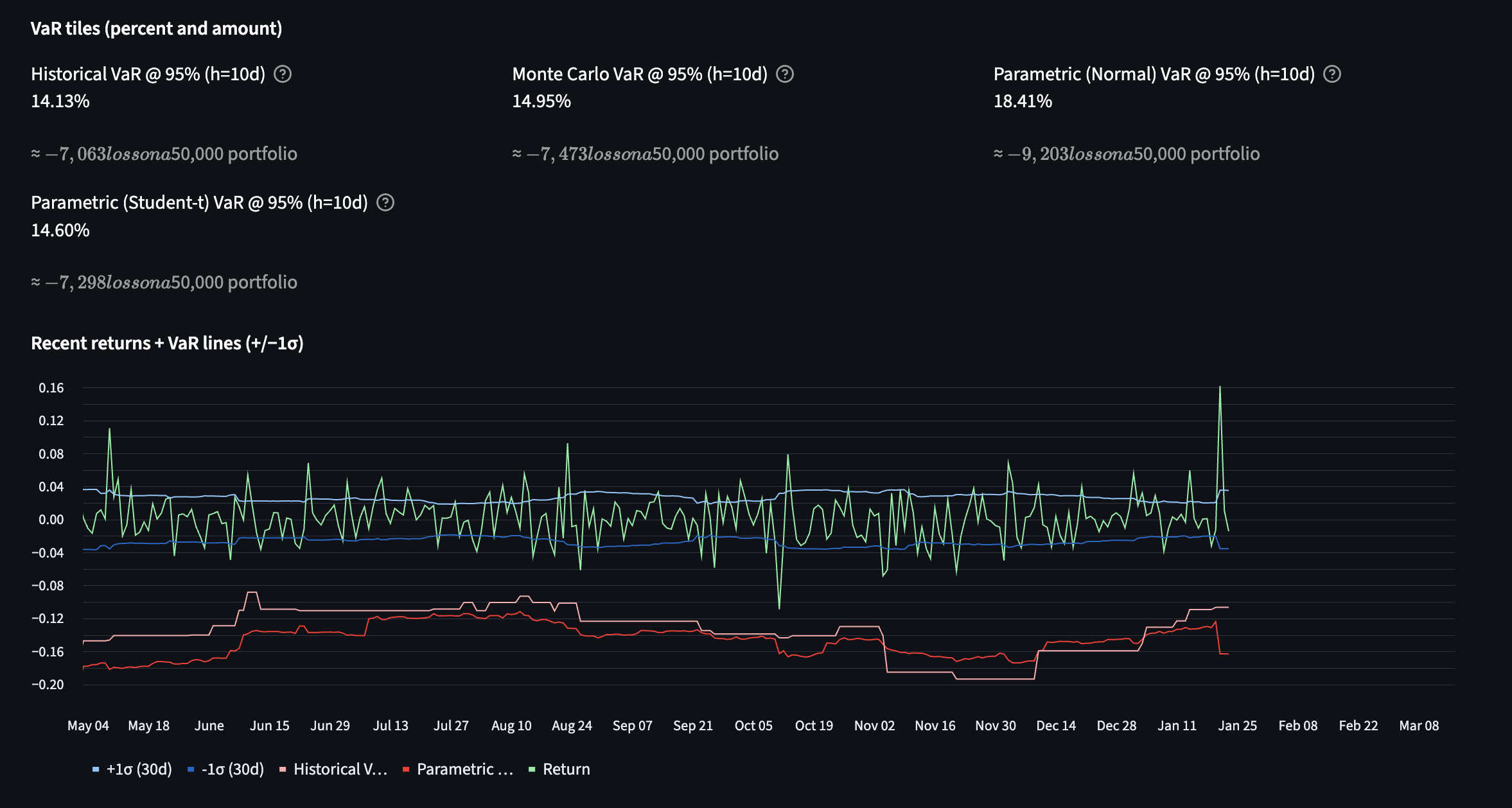Click help icon beside Historical VaR tile

tap(283, 75)
